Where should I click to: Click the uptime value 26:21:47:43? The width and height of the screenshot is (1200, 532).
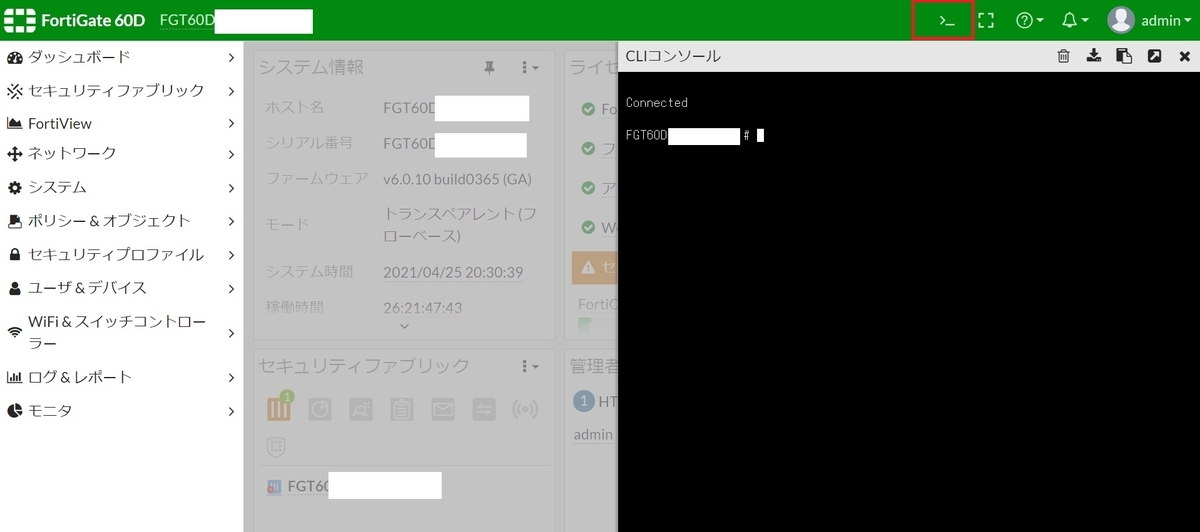pos(423,307)
